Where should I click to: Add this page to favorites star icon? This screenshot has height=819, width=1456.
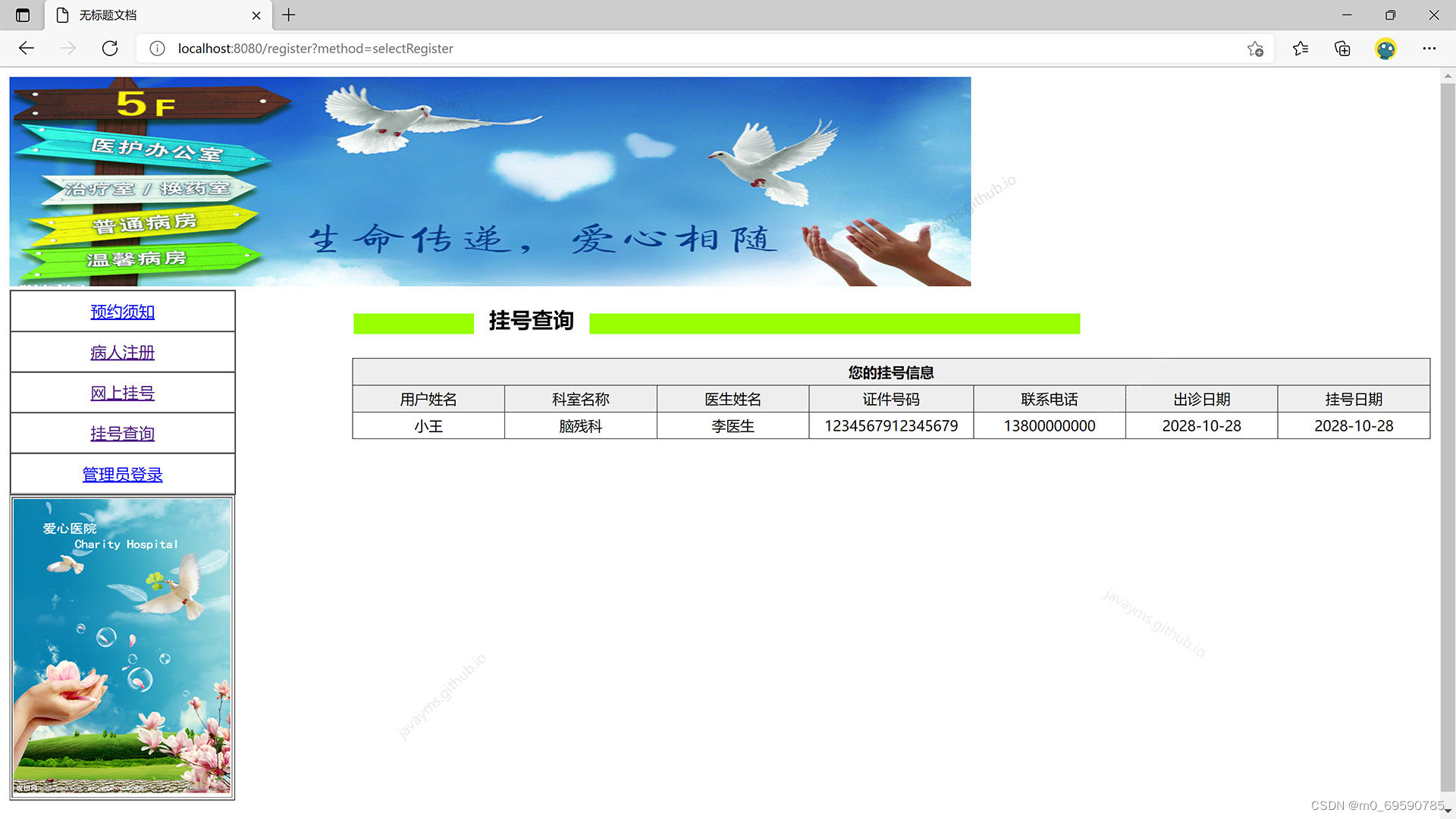click(1255, 49)
